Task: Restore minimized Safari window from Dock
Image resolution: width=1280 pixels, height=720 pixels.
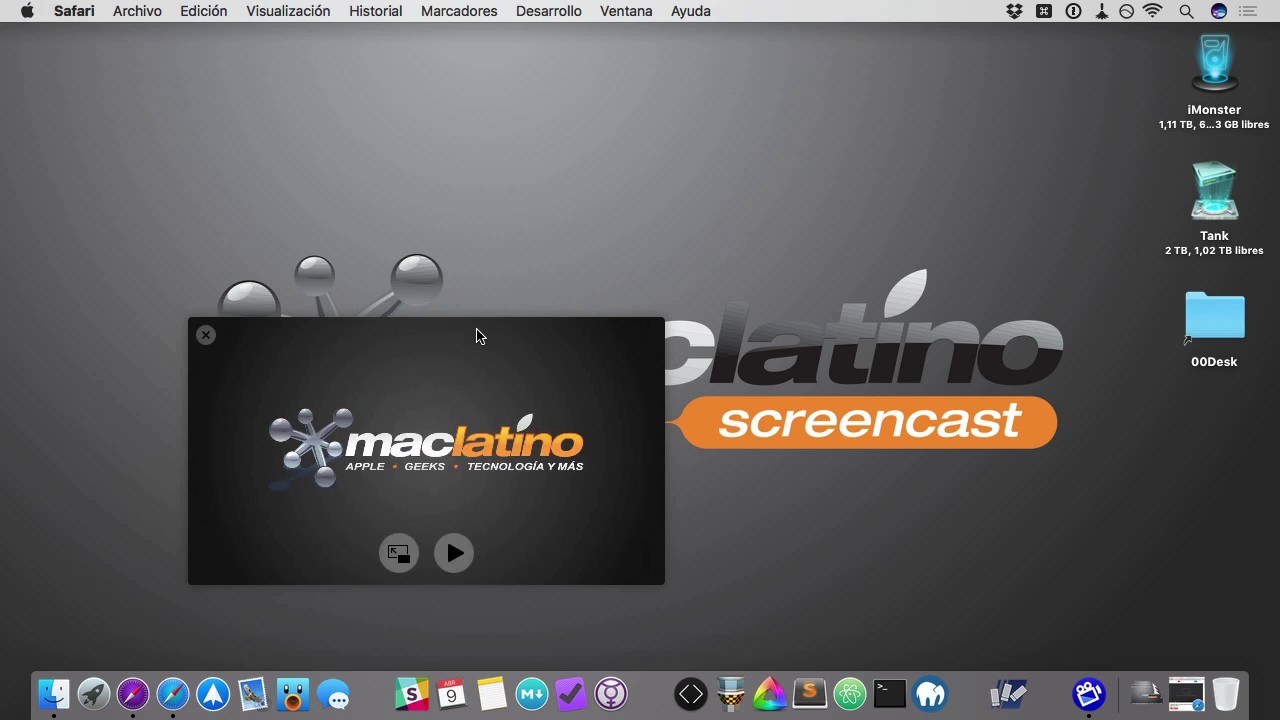Action: [1187, 693]
